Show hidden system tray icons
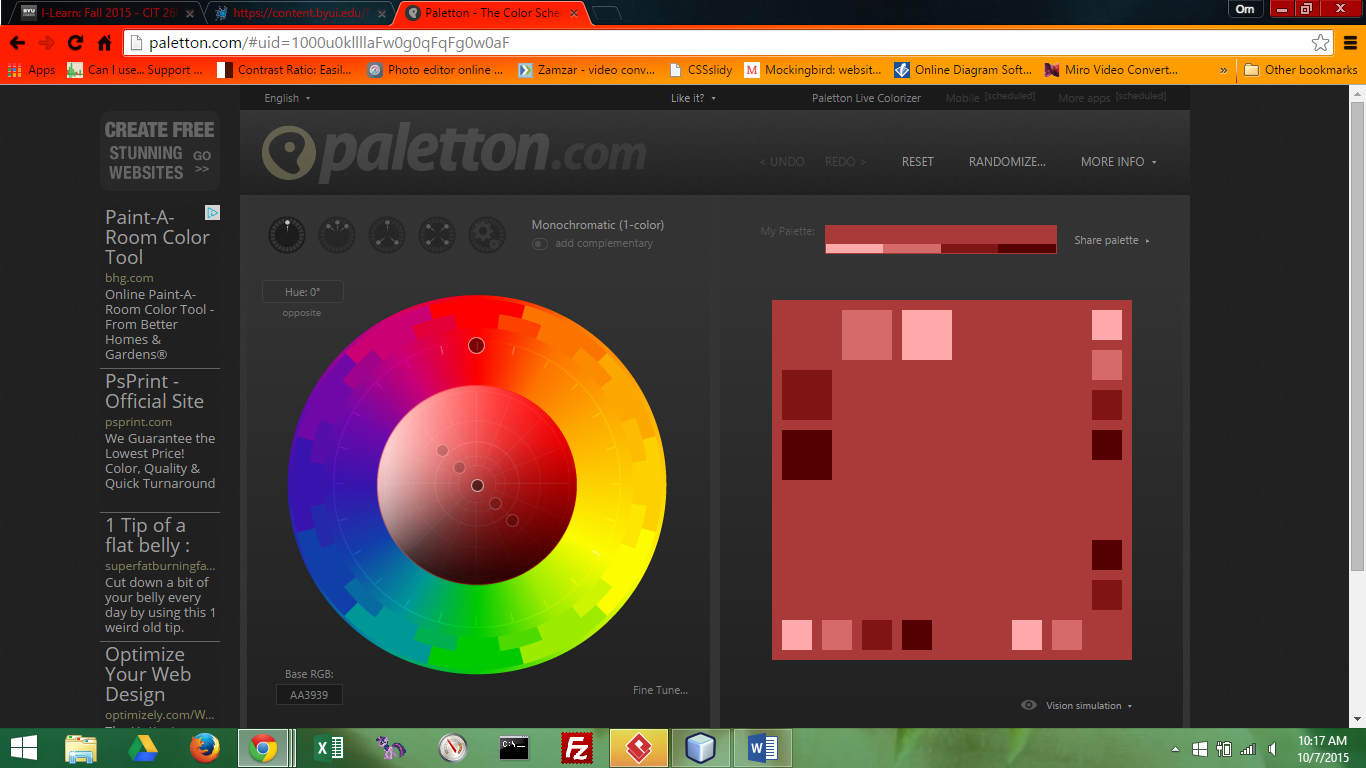This screenshot has width=1366, height=768. coord(1175,749)
